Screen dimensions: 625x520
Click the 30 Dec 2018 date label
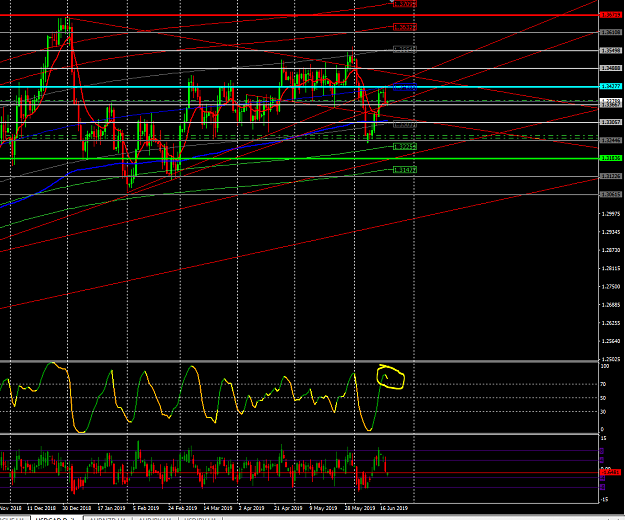(77, 508)
